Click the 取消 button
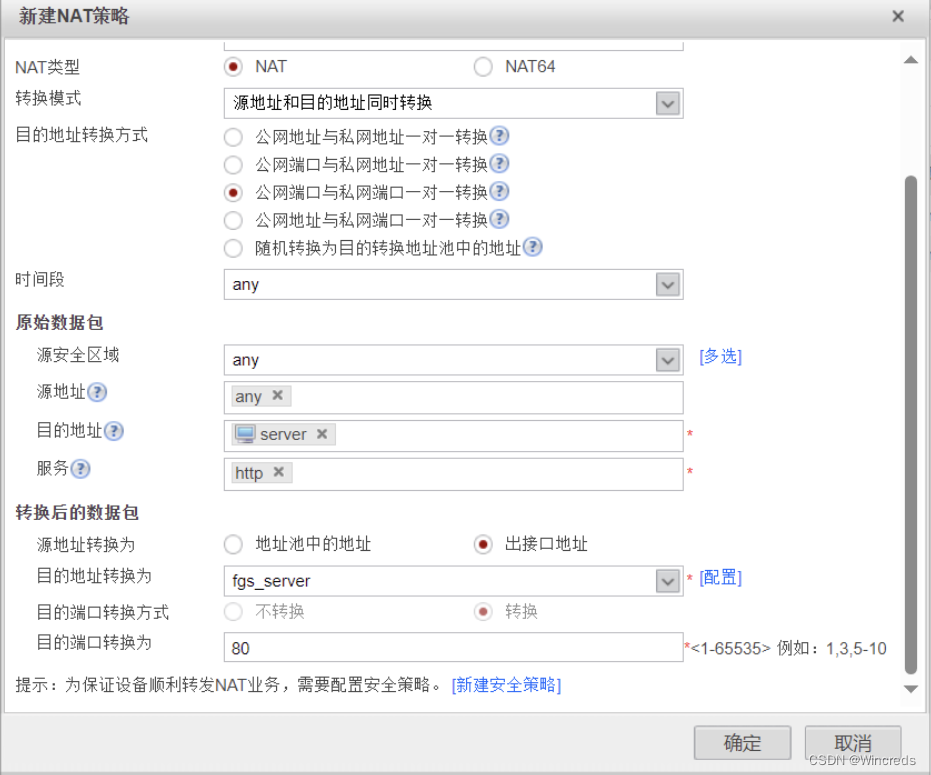Screen dimensions: 931x775 (853, 742)
